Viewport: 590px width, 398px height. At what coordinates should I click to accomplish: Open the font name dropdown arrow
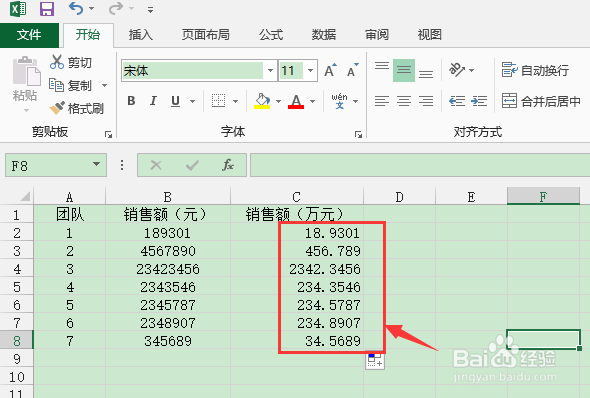pos(270,70)
